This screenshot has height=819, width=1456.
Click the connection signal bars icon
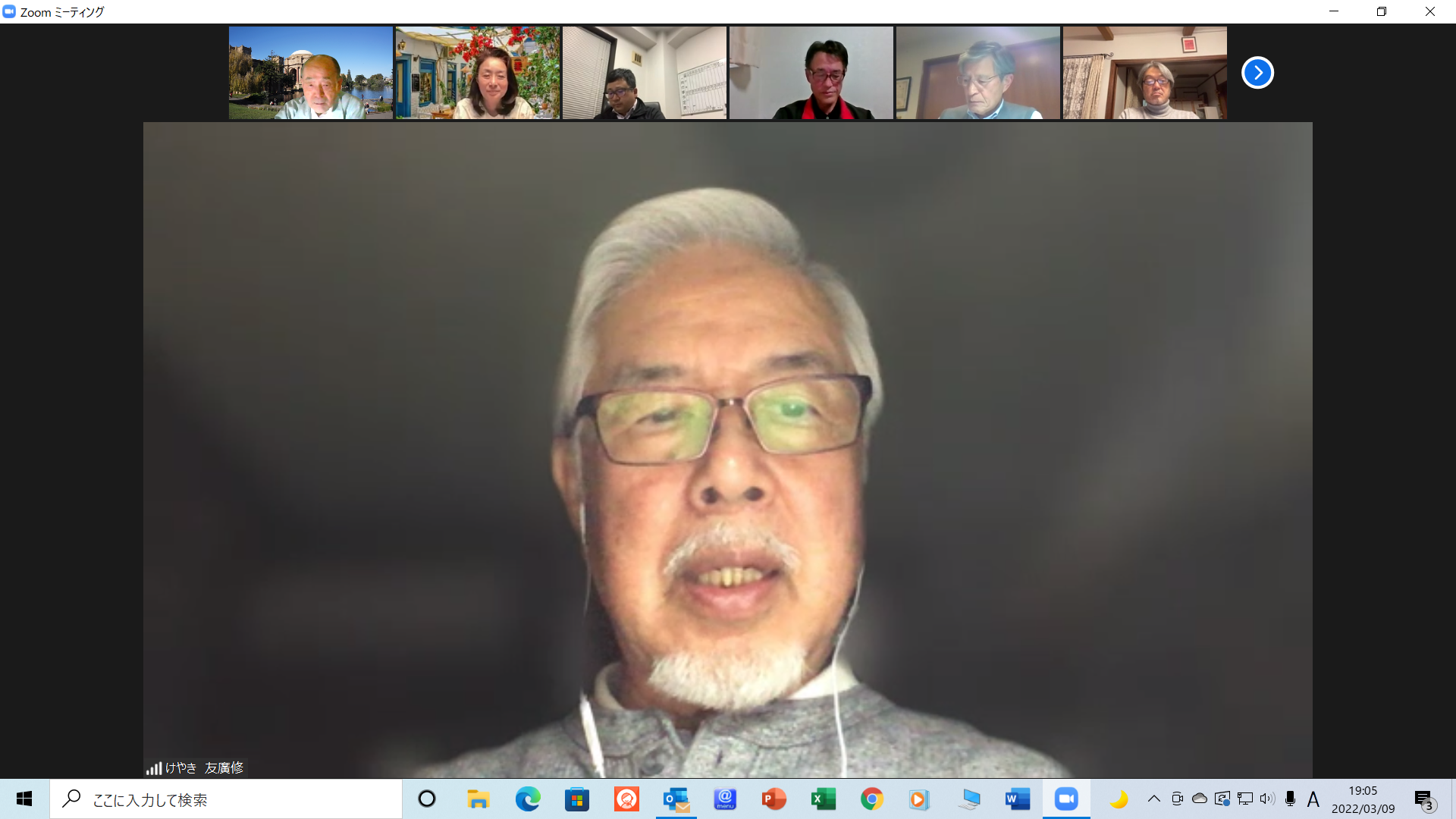coord(154,769)
